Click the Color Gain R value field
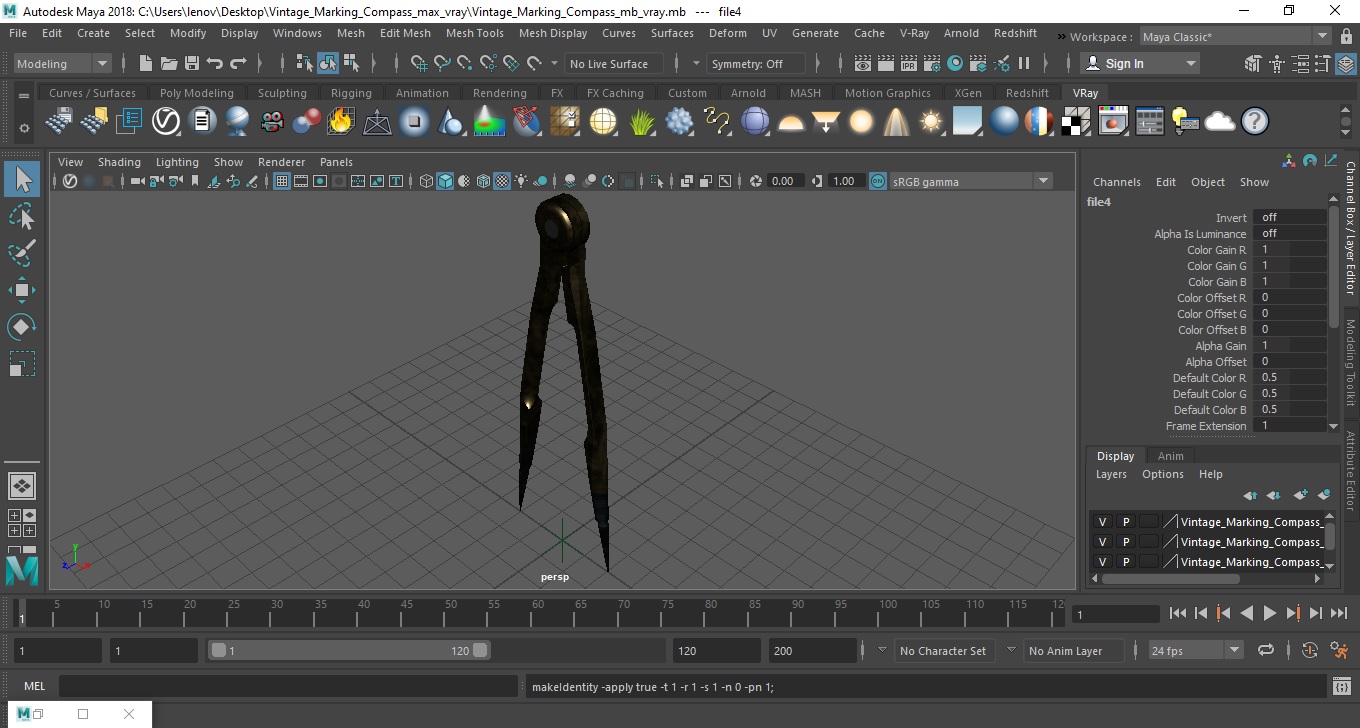The image size is (1360, 728). [x=1290, y=250]
